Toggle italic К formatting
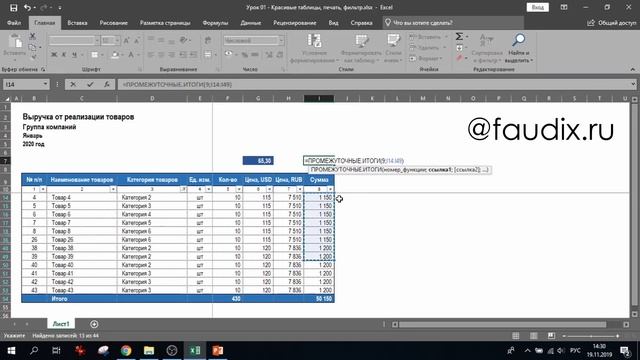 click(64, 54)
